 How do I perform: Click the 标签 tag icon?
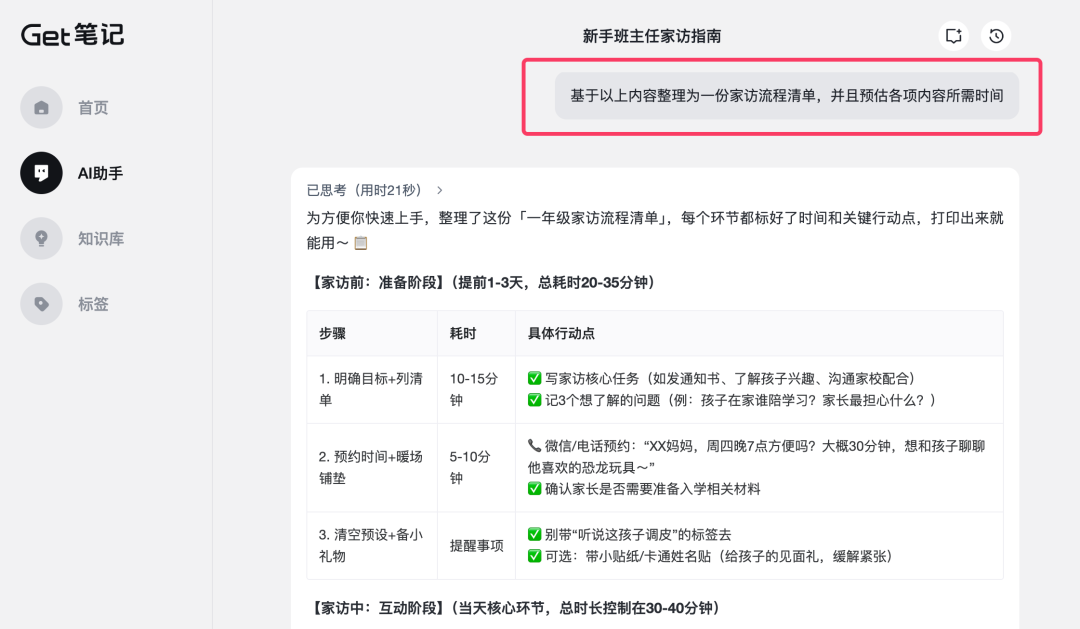point(41,304)
